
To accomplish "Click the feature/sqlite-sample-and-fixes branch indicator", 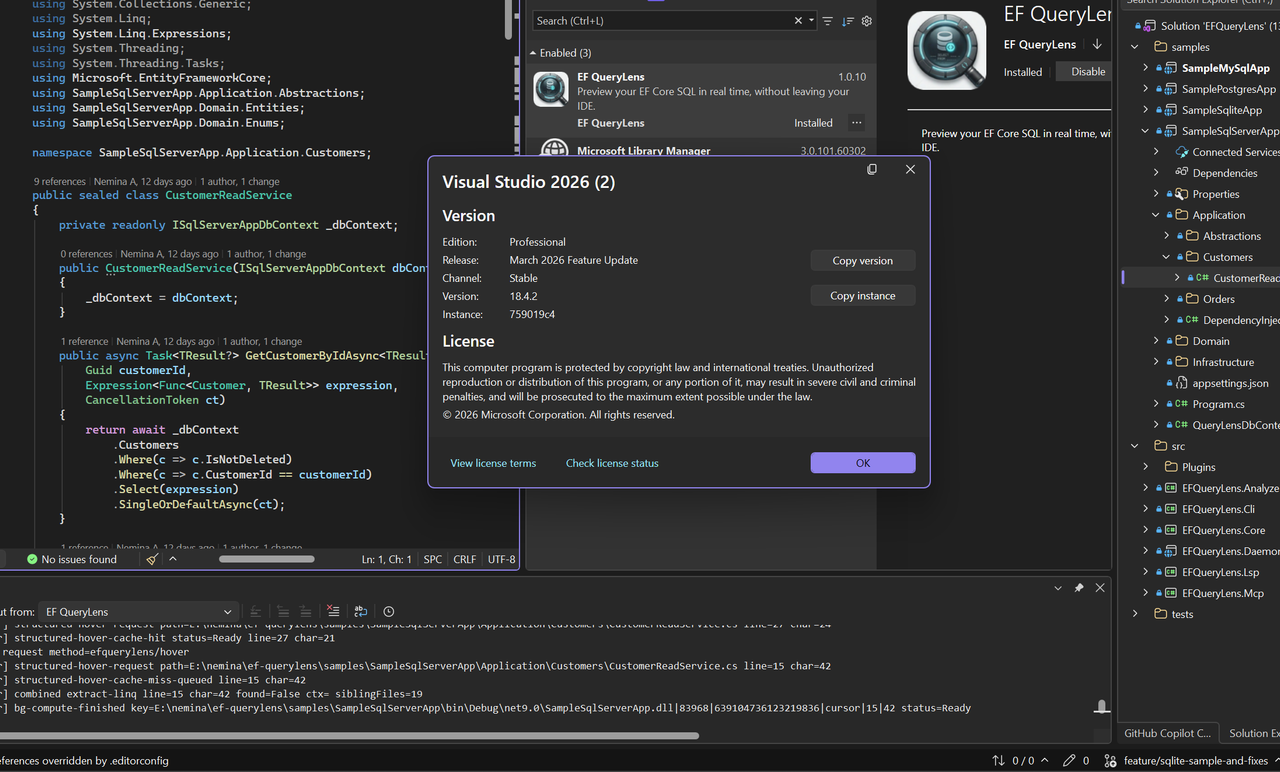I will [x=1194, y=761].
